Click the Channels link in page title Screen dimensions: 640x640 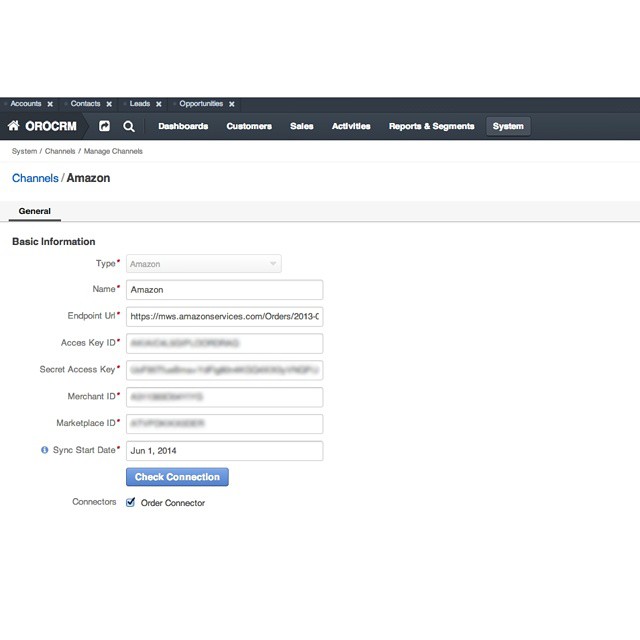click(35, 178)
